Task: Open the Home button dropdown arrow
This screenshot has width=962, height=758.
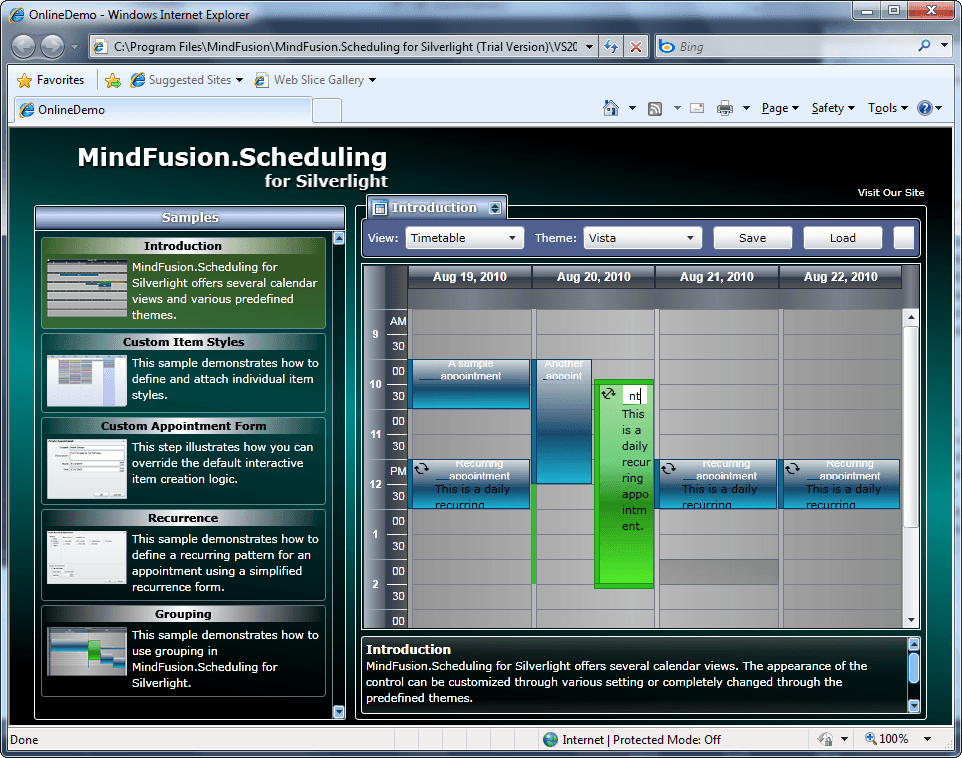Action: point(632,109)
